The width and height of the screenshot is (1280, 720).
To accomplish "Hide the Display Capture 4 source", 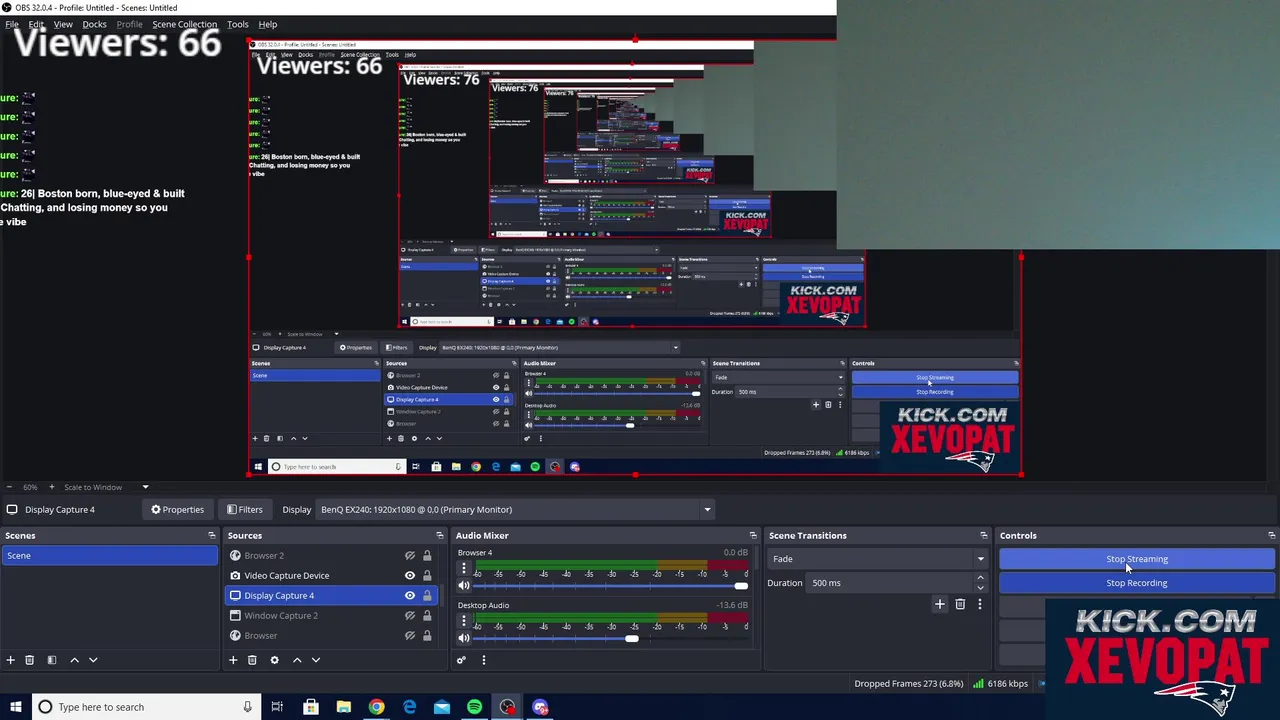I will click(x=409, y=595).
